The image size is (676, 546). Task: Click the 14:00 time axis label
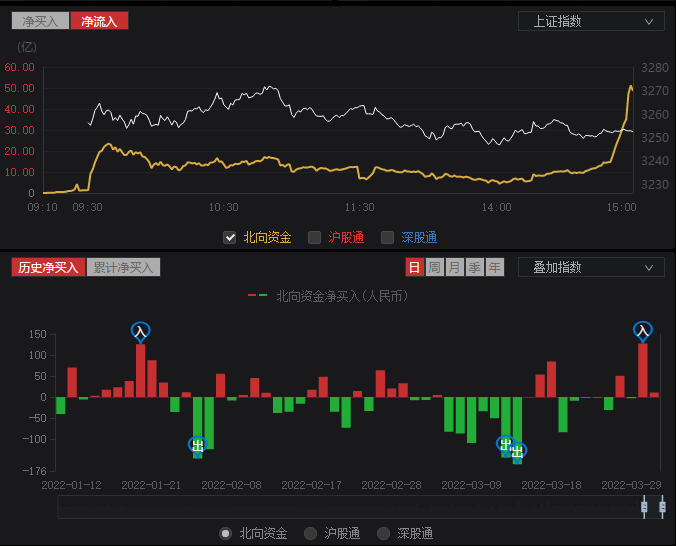(497, 207)
